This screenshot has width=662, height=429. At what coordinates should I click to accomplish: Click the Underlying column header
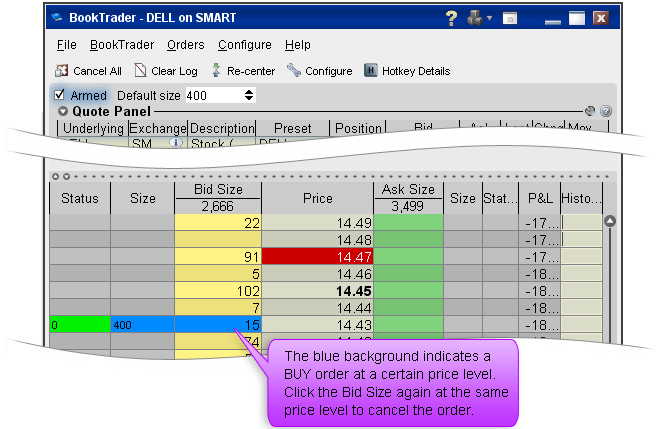point(93,128)
